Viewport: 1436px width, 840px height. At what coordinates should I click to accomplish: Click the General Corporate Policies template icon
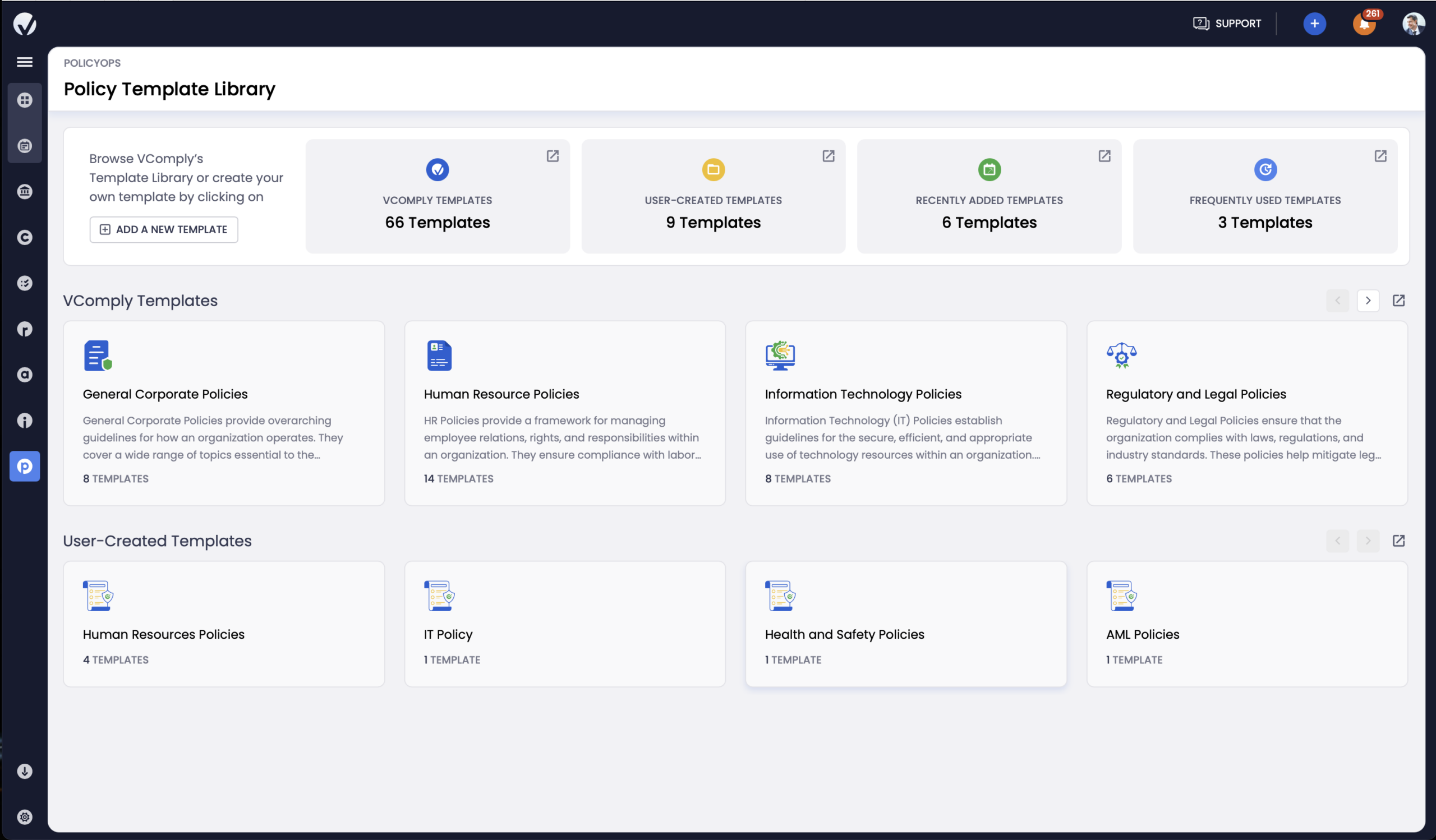click(x=97, y=354)
